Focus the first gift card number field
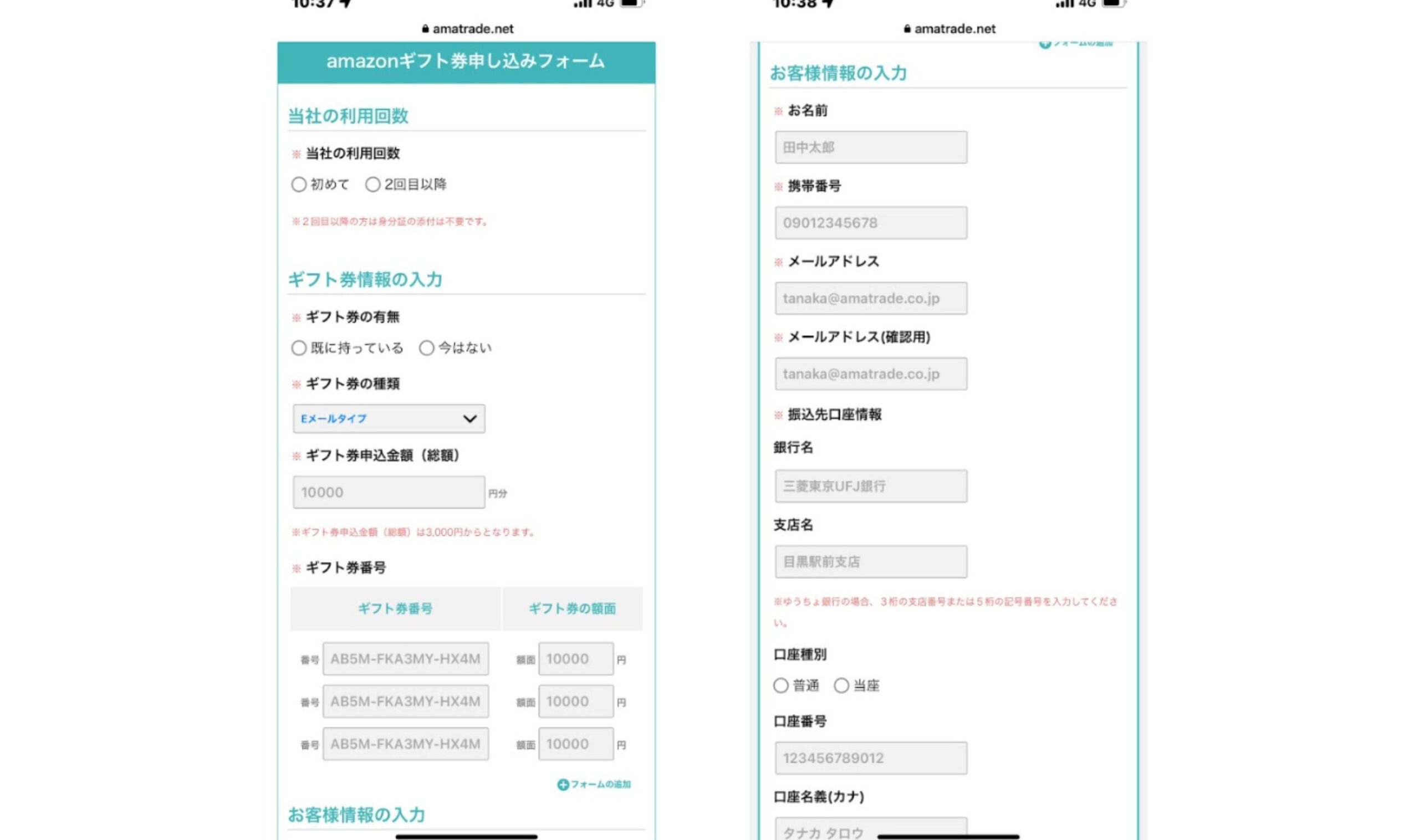Image resolution: width=1419 pixels, height=840 pixels. [405, 659]
